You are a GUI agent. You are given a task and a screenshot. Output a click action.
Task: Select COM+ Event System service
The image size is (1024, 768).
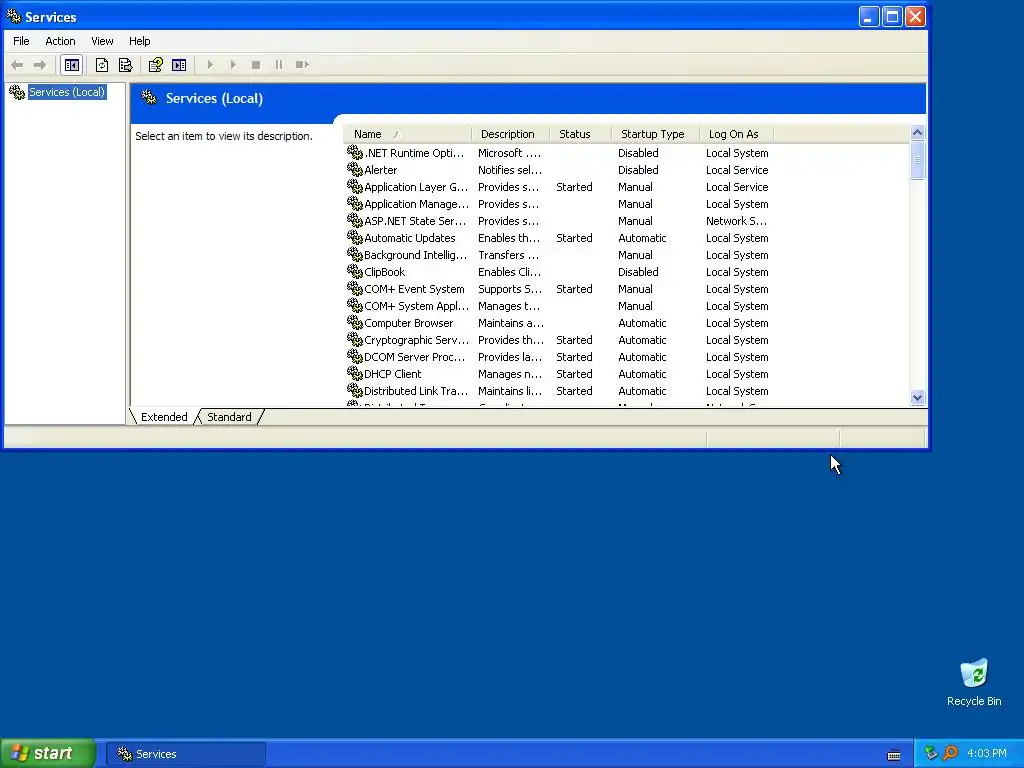[x=414, y=289]
